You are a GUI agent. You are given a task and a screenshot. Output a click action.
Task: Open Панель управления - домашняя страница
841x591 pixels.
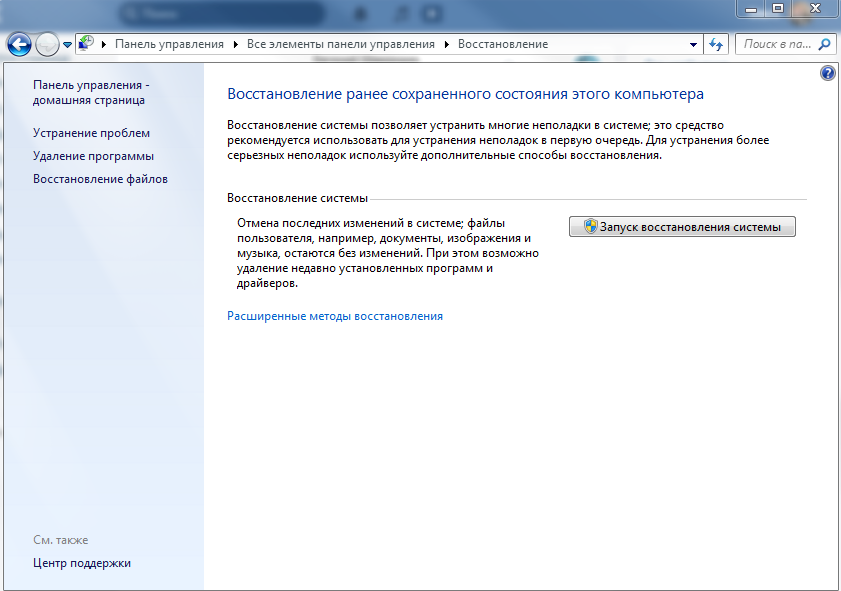[91, 92]
